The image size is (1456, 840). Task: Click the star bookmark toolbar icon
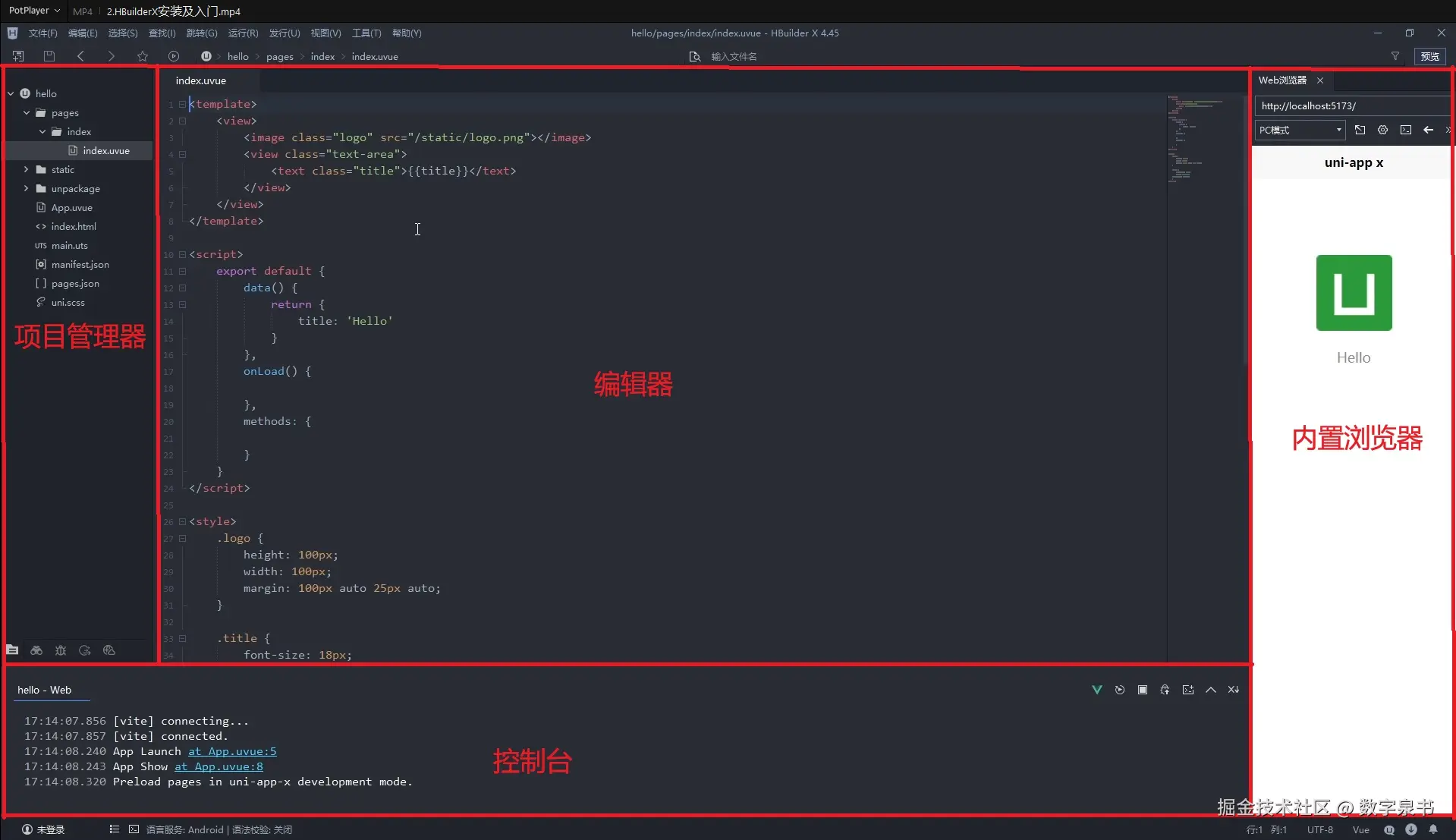coord(143,56)
